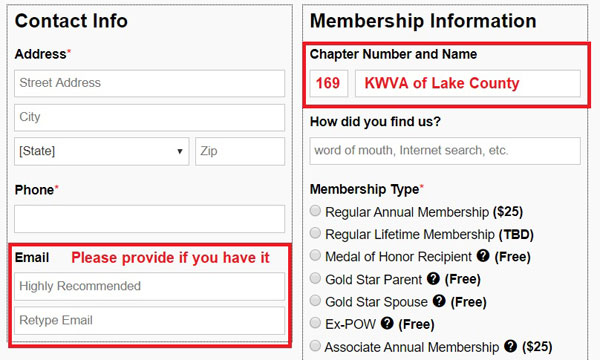Image resolution: width=600 pixels, height=360 pixels.
Task: Focus the Street Address field
Action: click(x=150, y=83)
